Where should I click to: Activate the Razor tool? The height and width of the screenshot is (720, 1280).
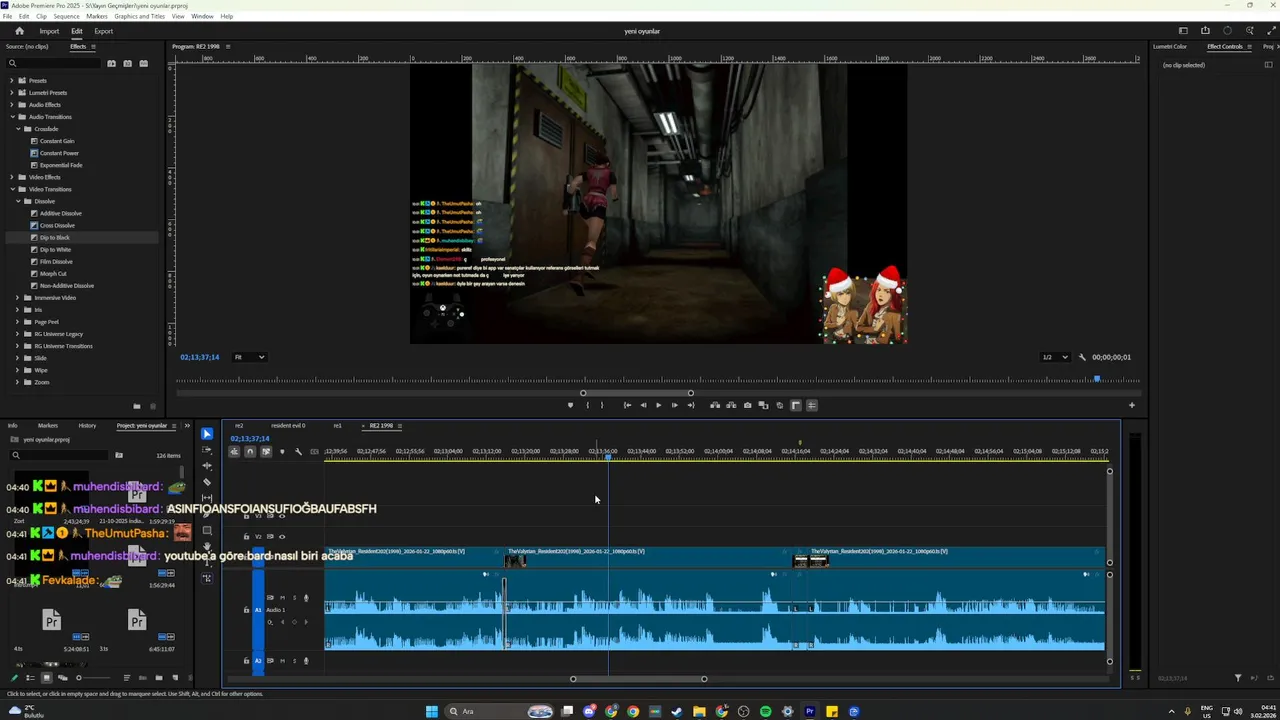207,482
